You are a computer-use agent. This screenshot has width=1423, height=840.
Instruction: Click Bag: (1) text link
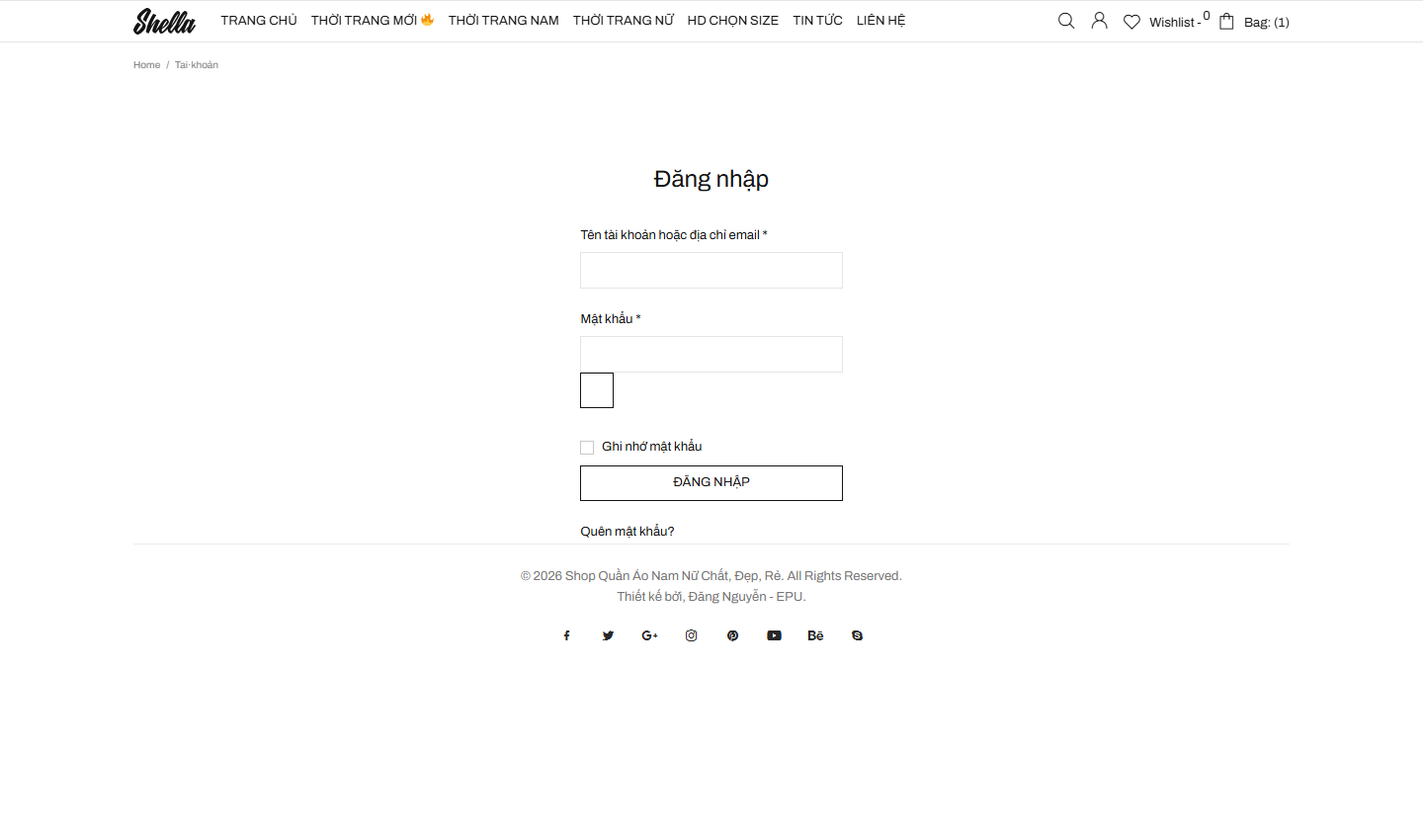1267,23
